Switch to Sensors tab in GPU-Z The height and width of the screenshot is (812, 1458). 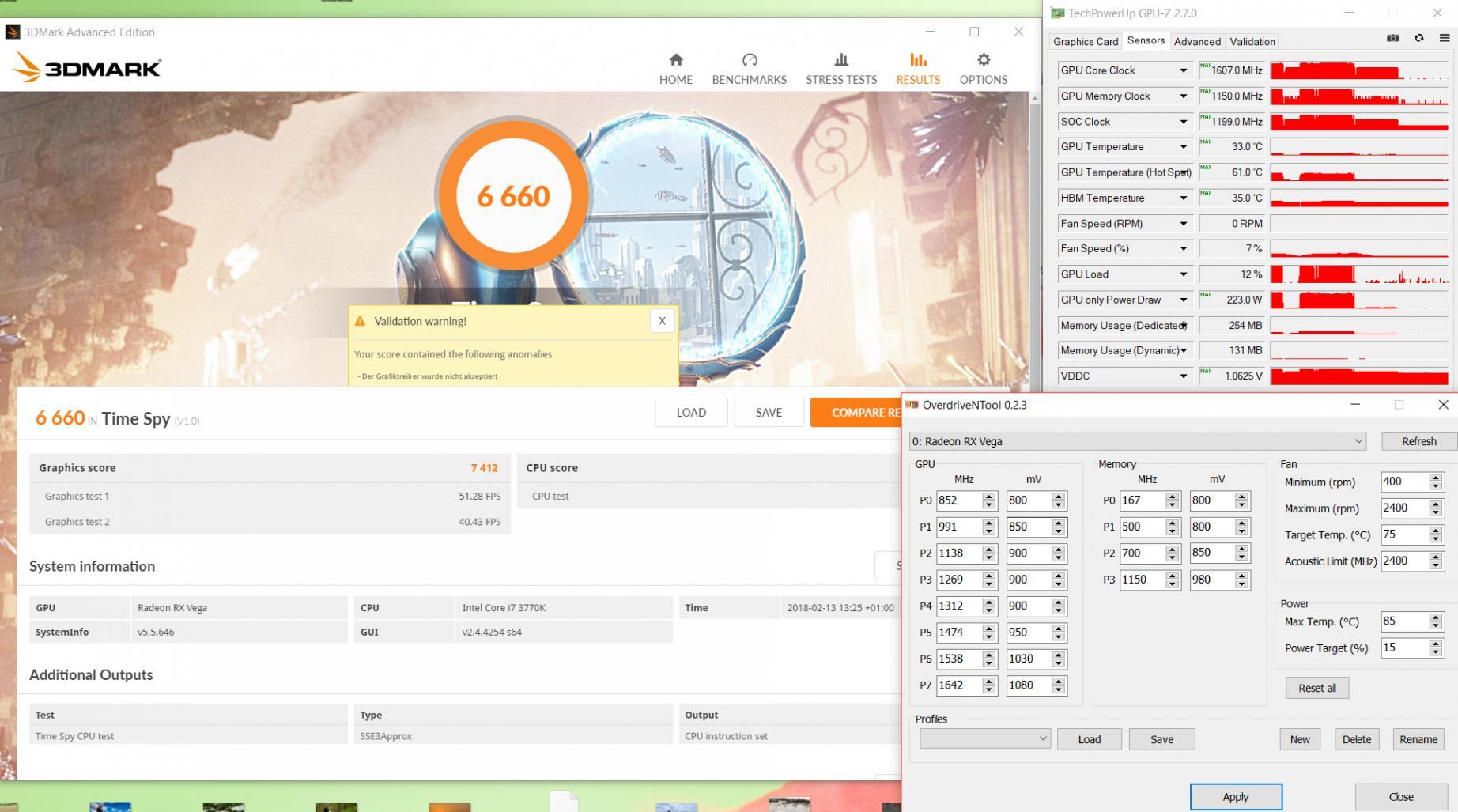point(1146,40)
